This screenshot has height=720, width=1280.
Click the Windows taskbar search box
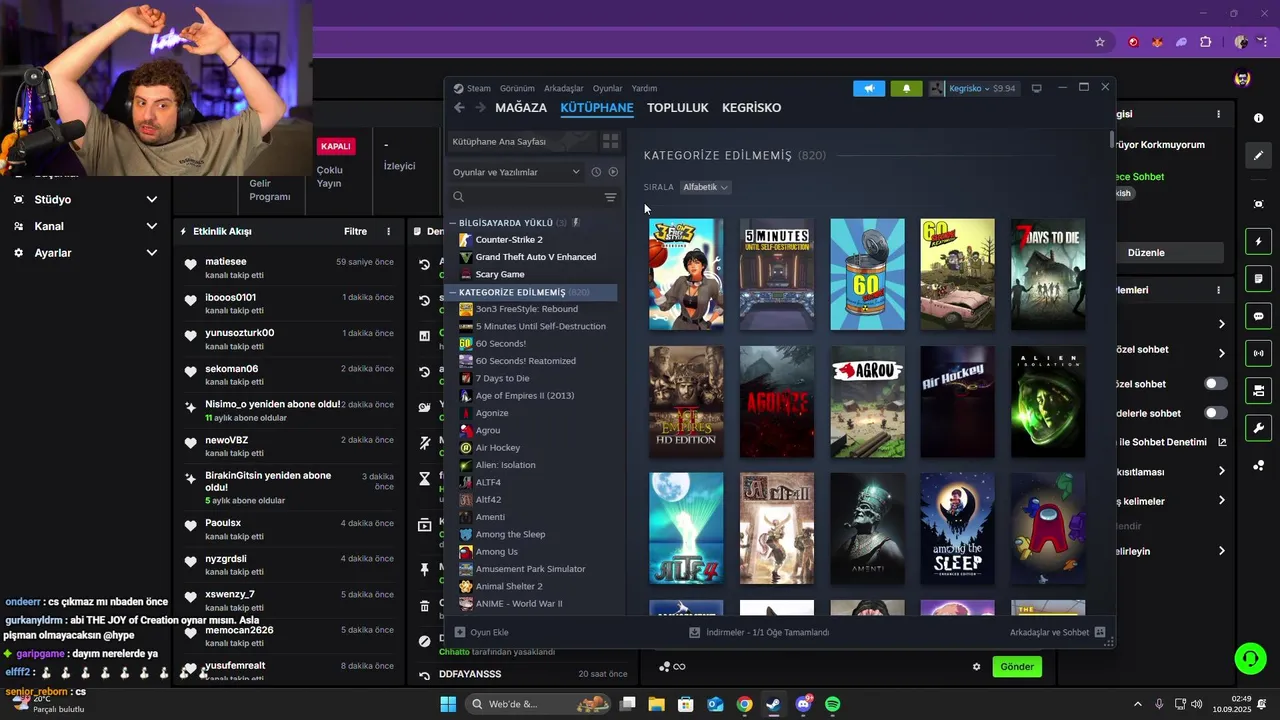pyautogui.click(x=539, y=704)
